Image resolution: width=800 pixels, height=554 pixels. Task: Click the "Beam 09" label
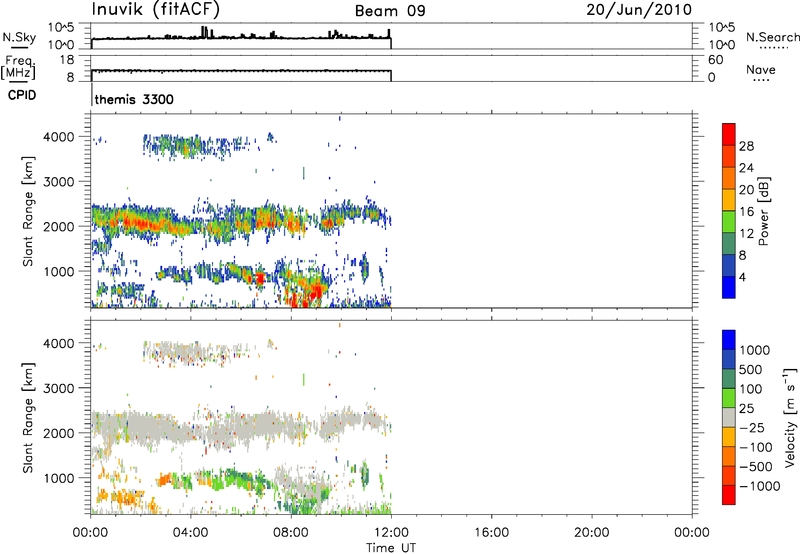390,11
